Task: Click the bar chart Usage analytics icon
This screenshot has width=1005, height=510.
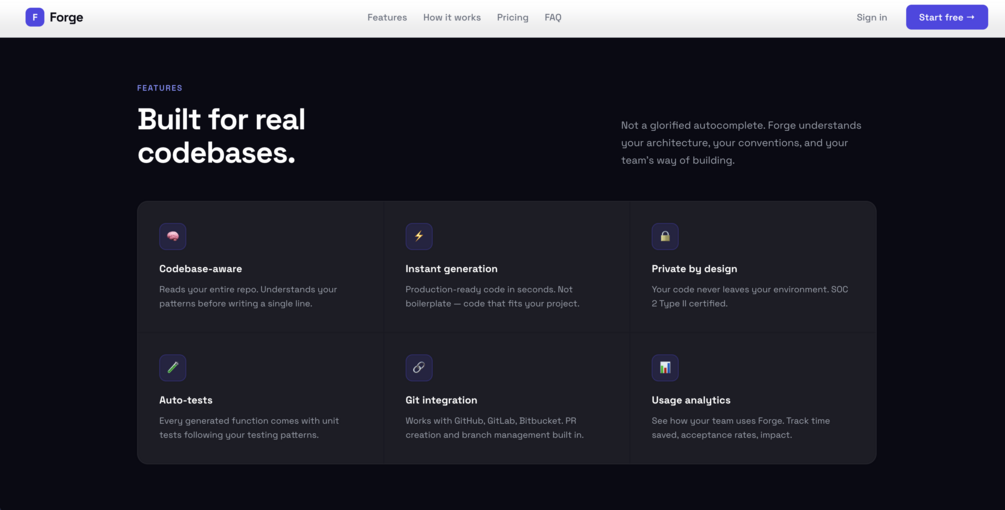Action: tap(665, 368)
